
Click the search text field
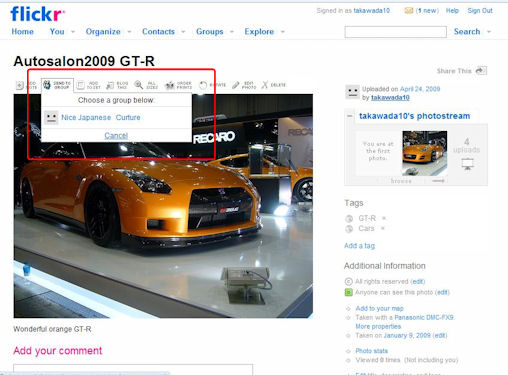pyautogui.click(x=396, y=32)
